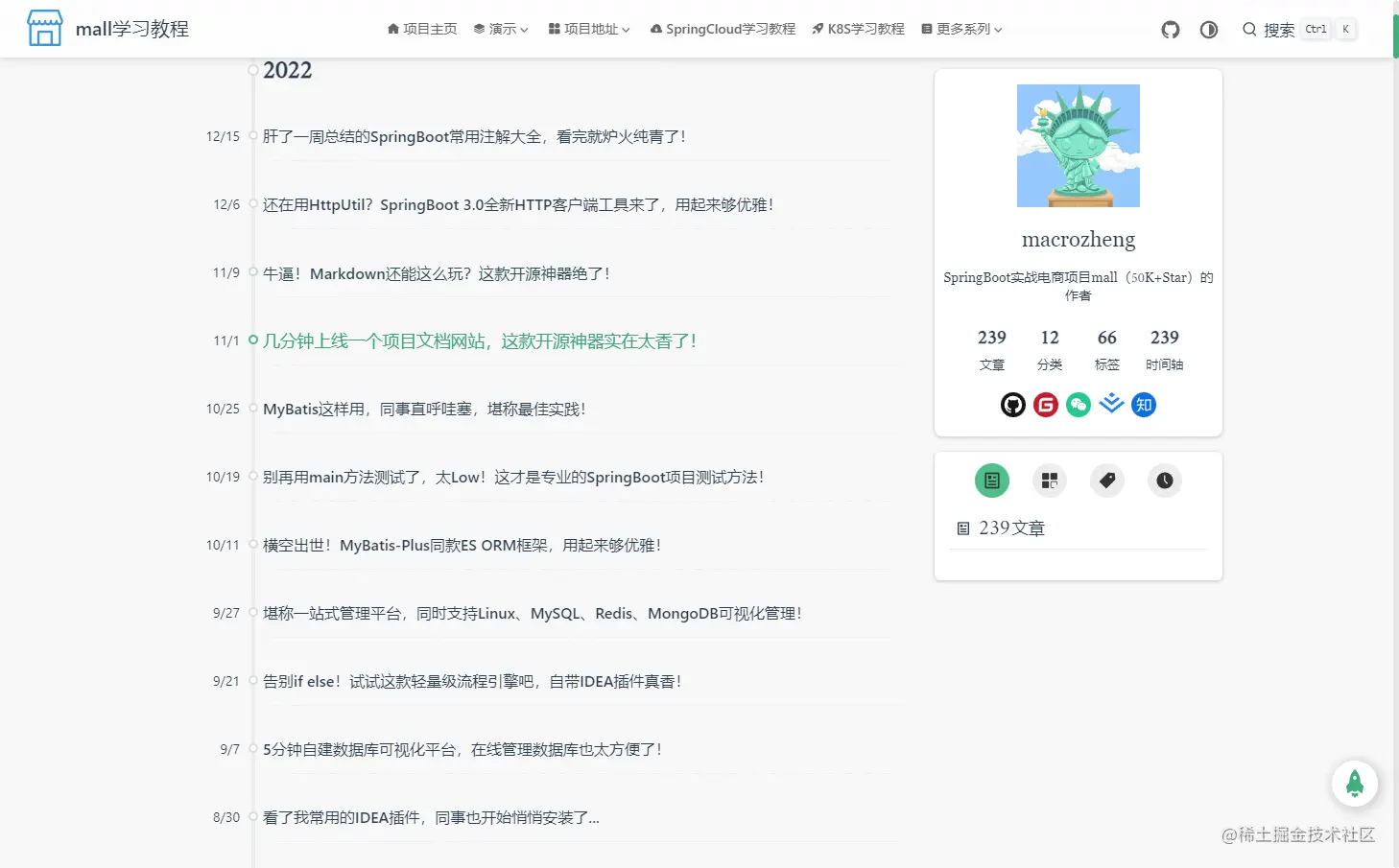Expand the 演示 dropdown menu
1399x868 pixels.
coord(501,29)
